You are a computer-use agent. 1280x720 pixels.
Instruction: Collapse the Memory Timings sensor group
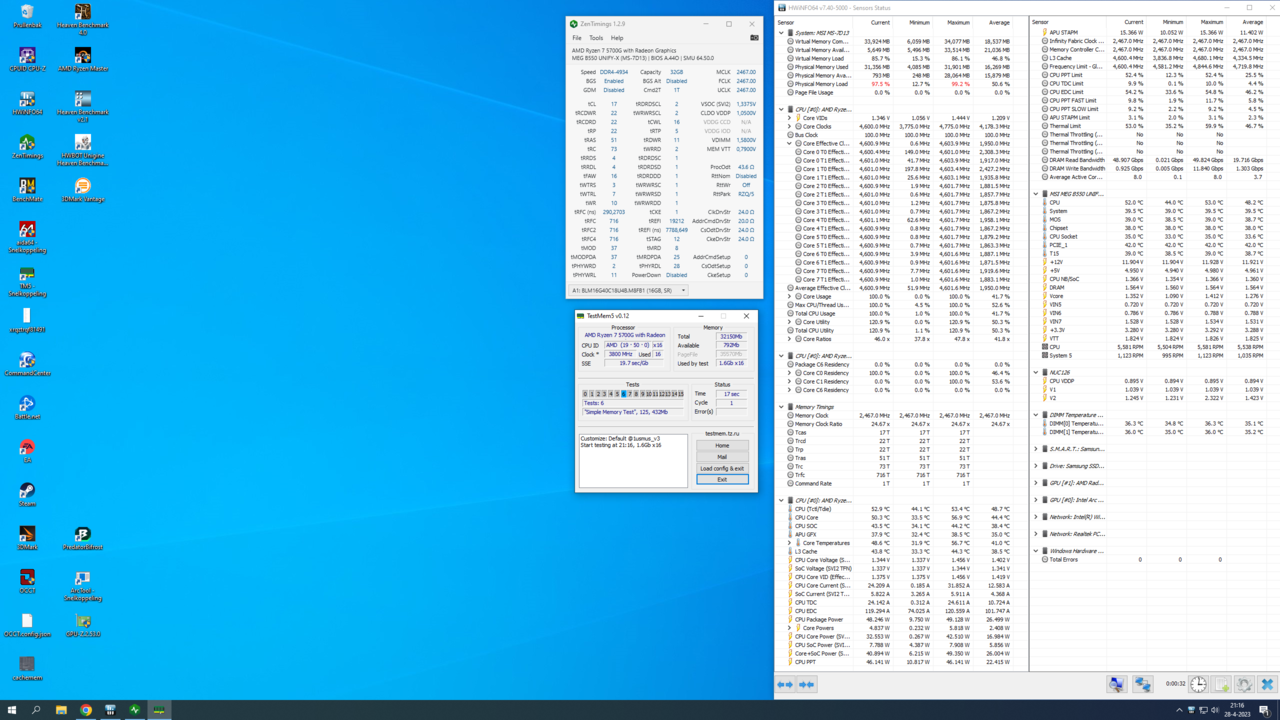pyautogui.click(x=782, y=407)
